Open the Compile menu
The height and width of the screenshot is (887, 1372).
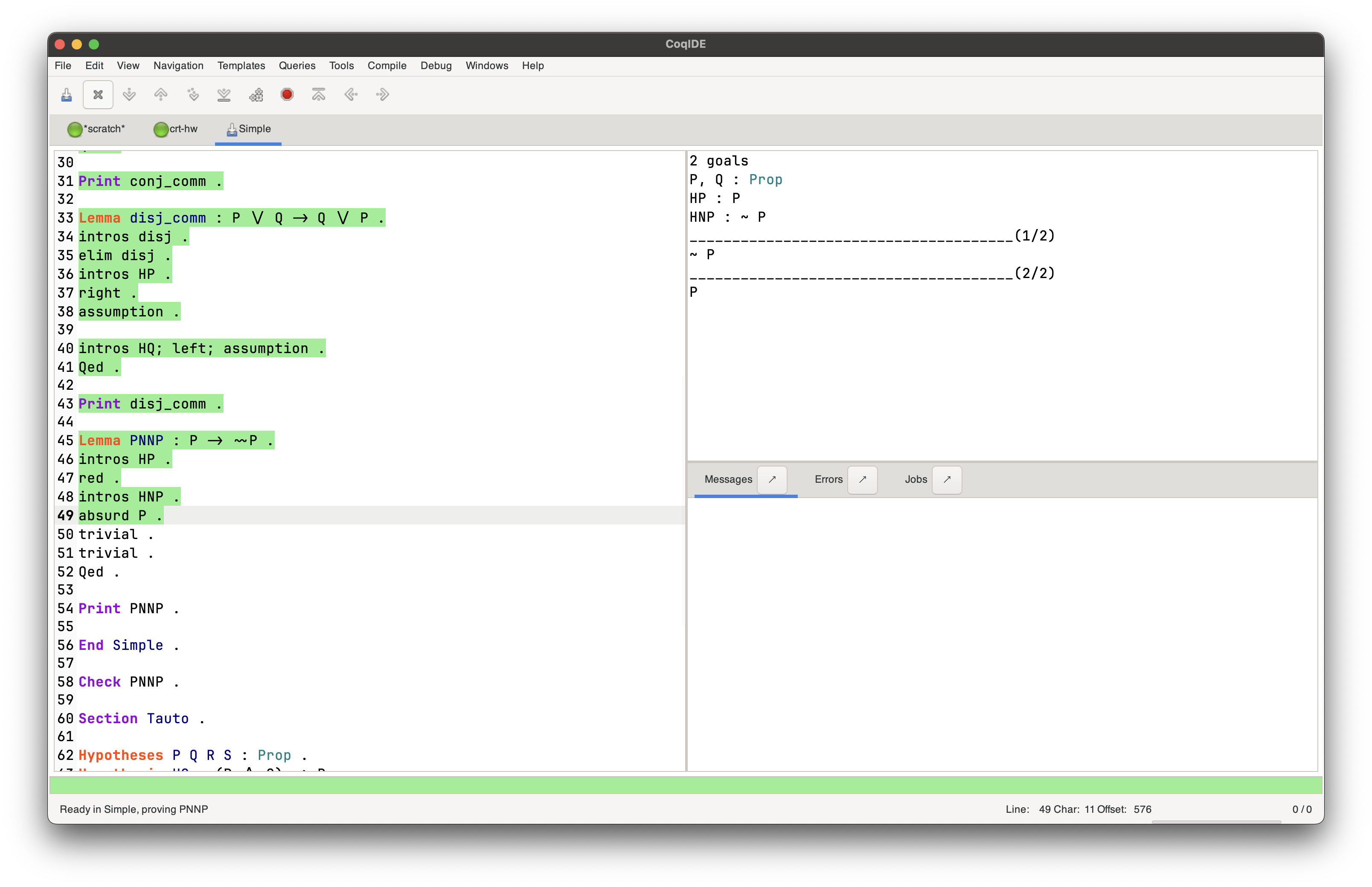pyautogui.click(x=387, y=66)
